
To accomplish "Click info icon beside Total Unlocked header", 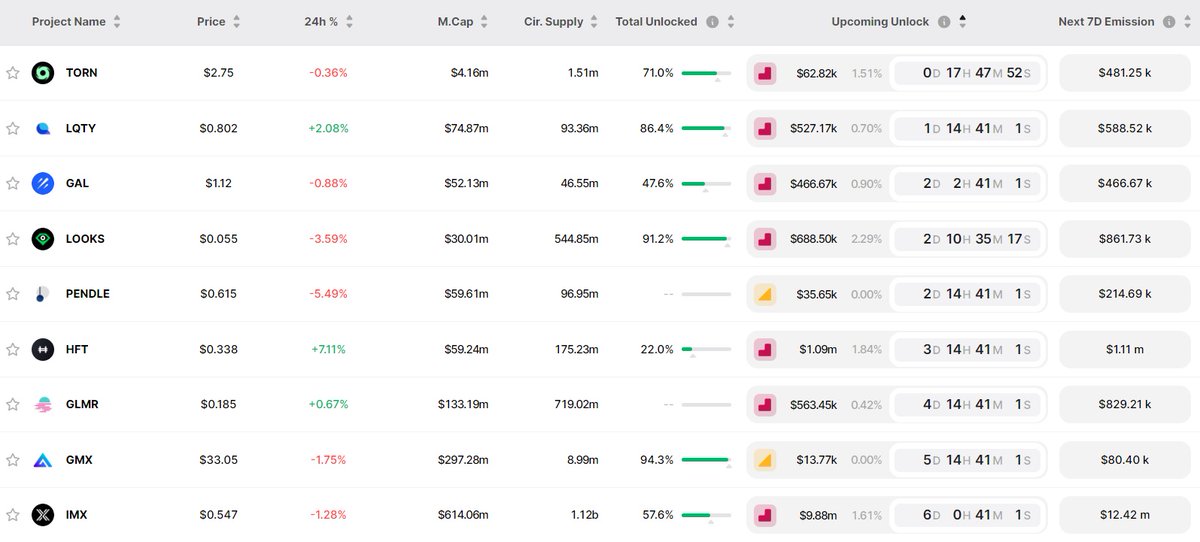I will point(712,22).
